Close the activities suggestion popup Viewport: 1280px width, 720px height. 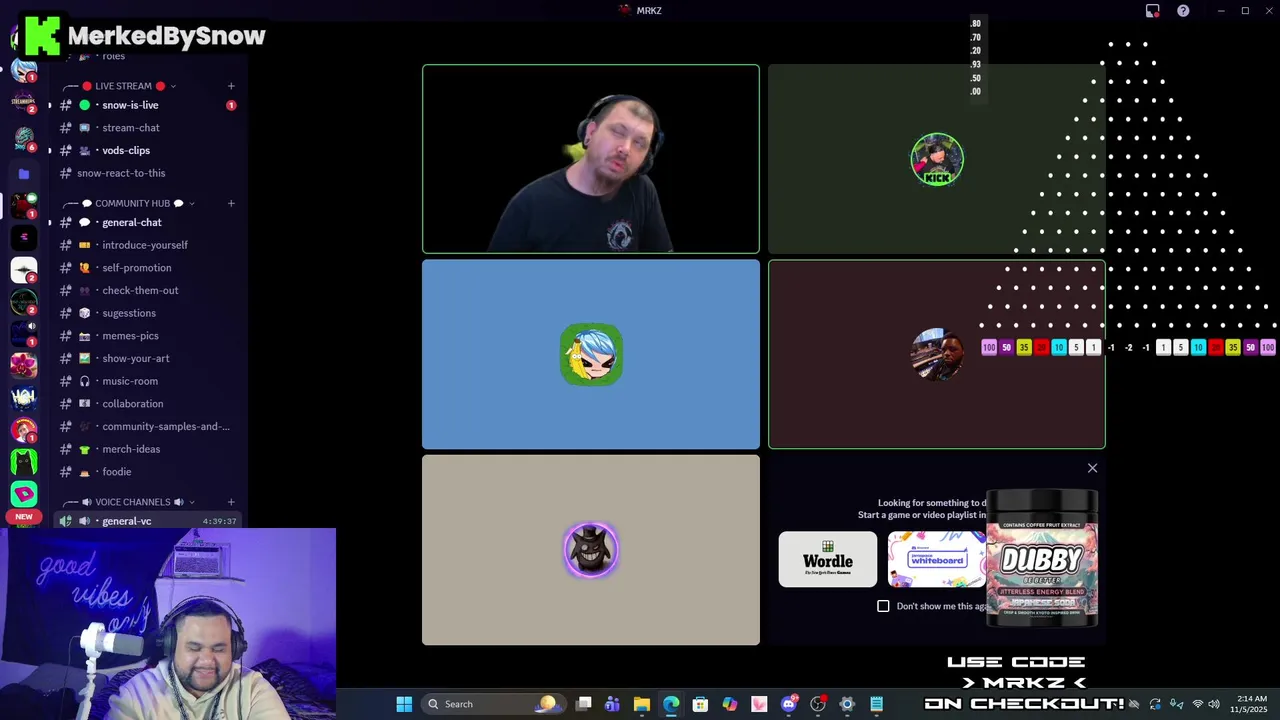pyautogui.click(x=1092, y=468)
